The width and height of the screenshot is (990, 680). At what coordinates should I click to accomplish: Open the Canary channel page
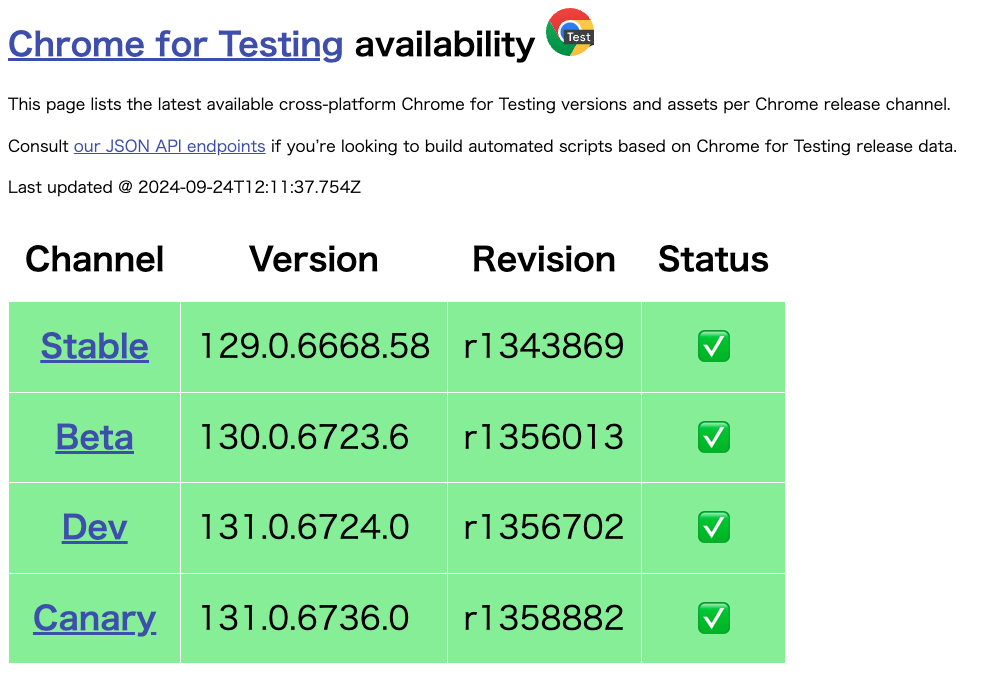[x=94, y=619]
